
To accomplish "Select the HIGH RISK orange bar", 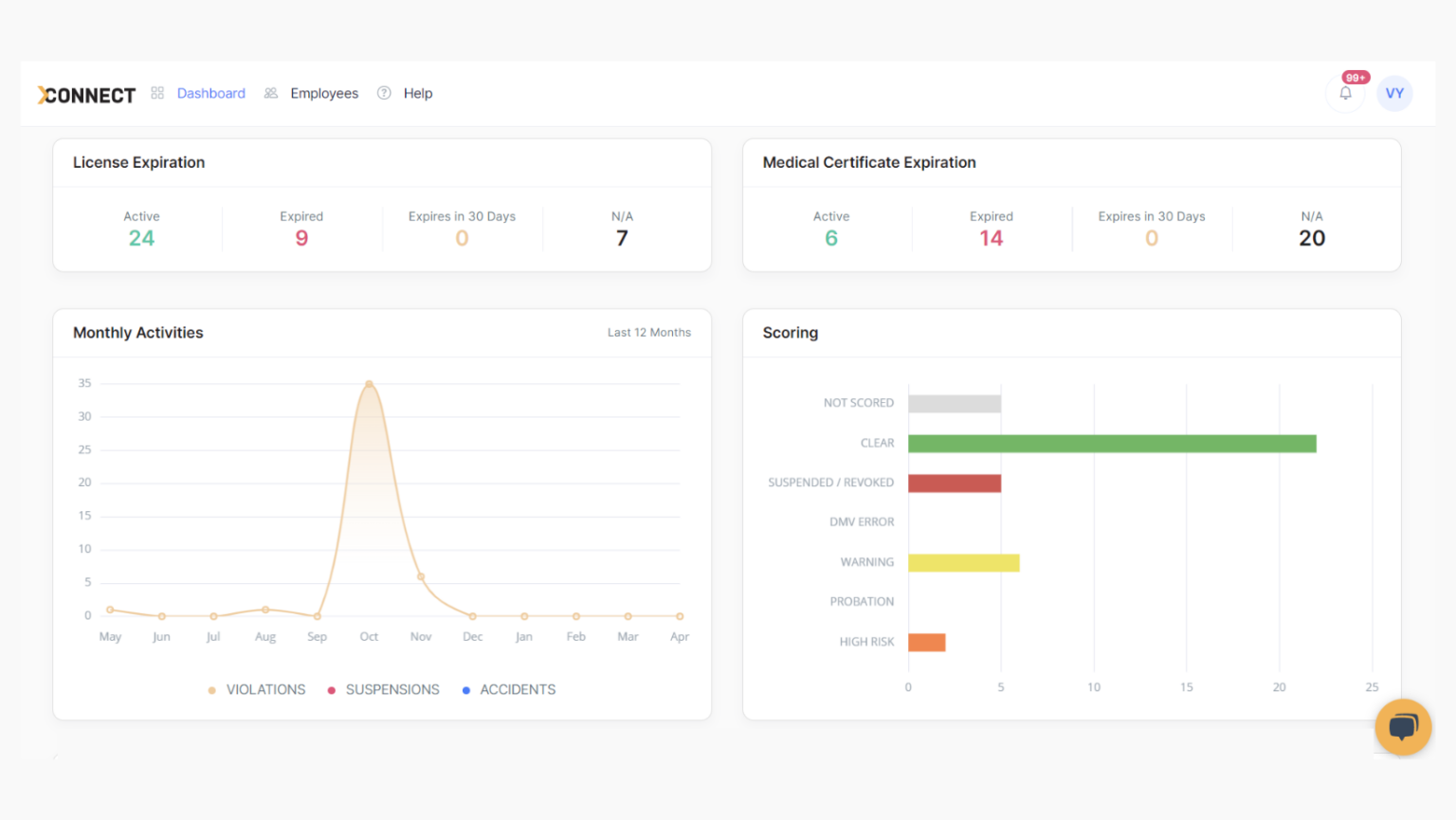I will tap(926, 642).
